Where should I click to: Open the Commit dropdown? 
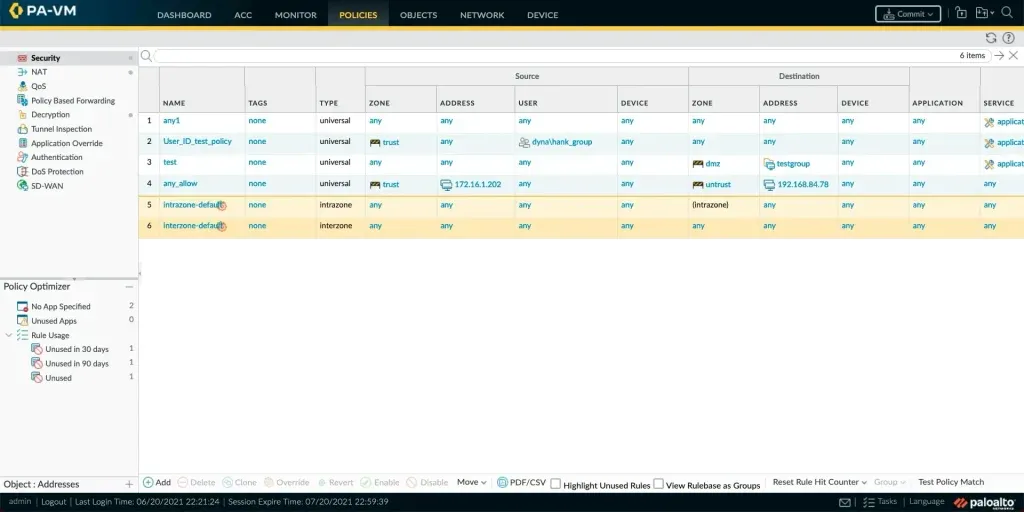click(908, 14)
